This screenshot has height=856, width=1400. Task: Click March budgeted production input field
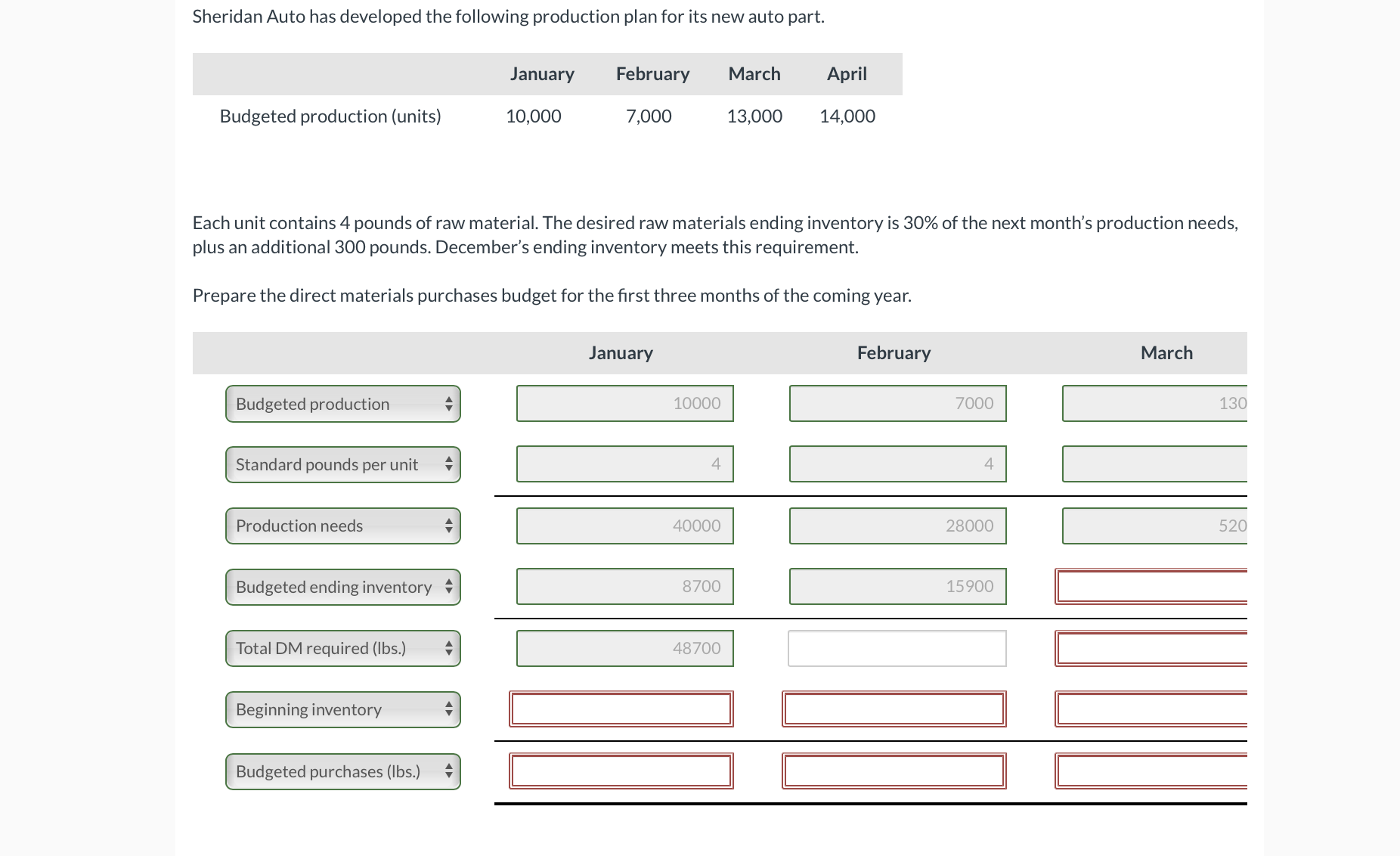[x=1155, y=403]
